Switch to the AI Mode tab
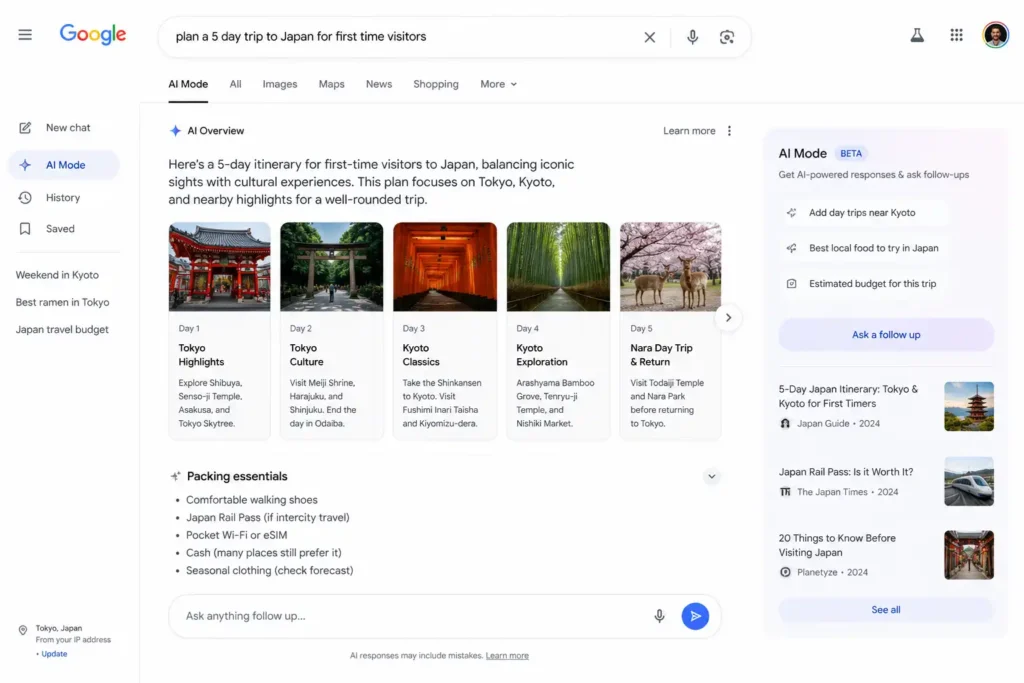This screenshot has height=683, width=1024. pyautogui.click(x=188, y=84)
